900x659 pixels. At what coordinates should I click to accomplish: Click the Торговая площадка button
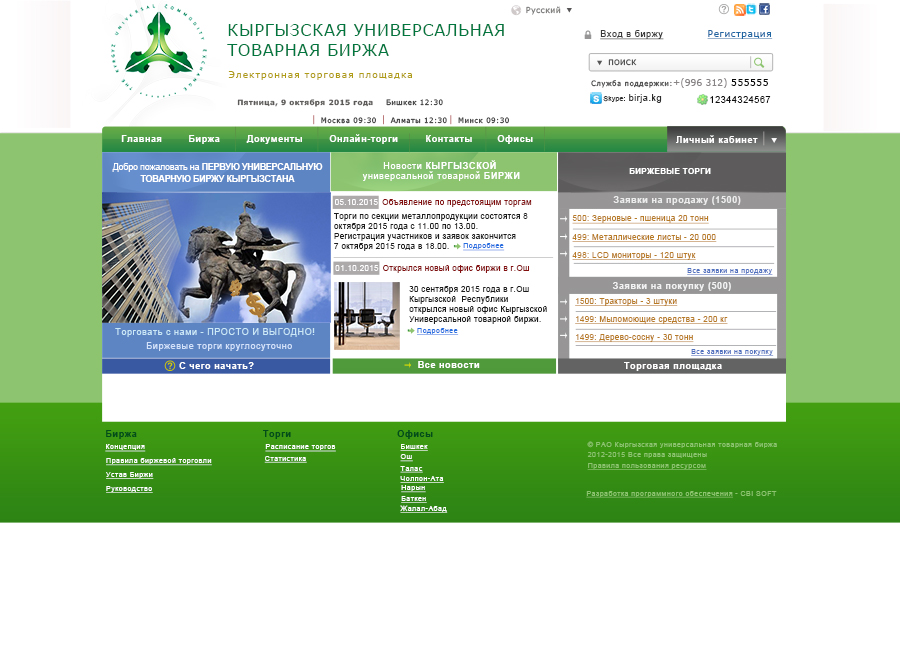pos(672,366)
